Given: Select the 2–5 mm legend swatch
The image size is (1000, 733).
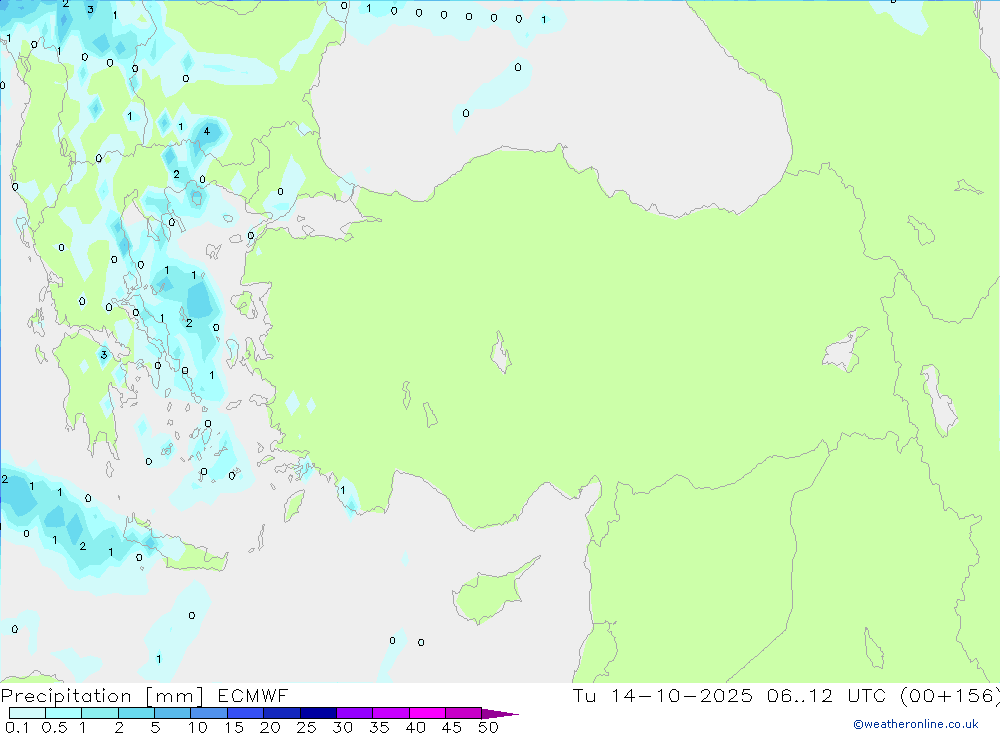Looking at the screenshot, I should coord(136,713).
